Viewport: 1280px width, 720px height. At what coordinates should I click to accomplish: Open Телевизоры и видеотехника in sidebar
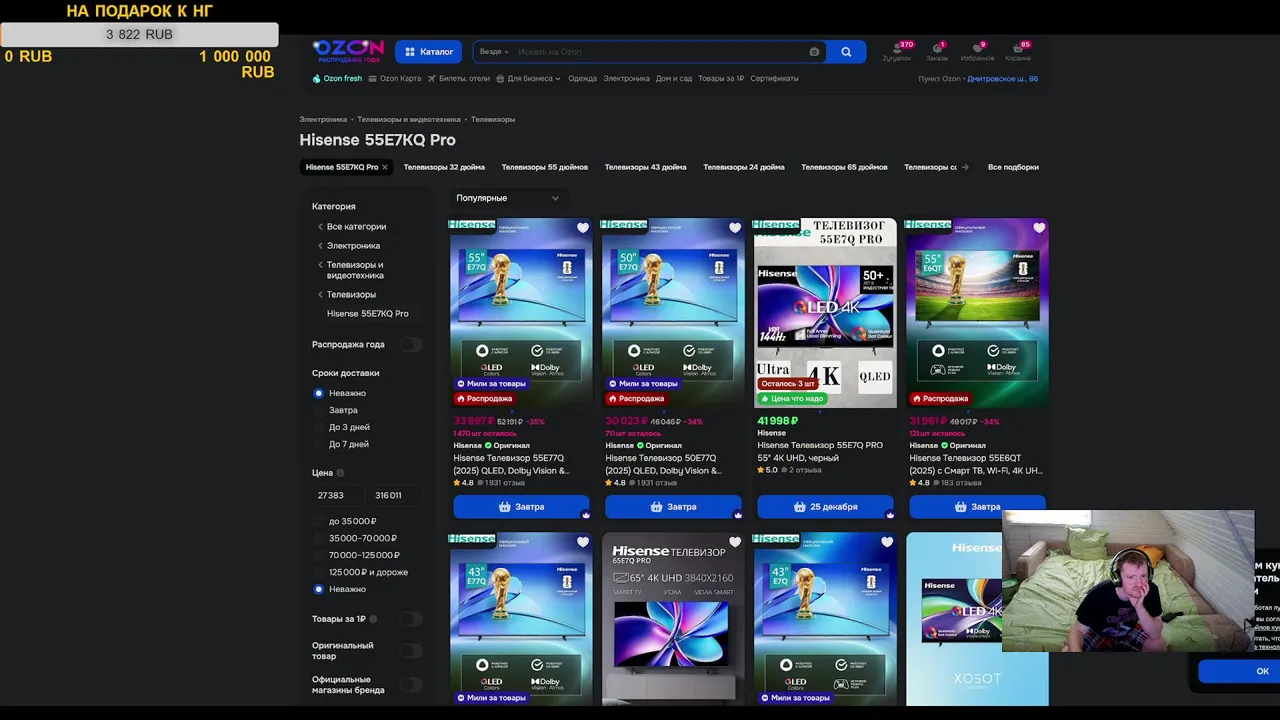355,270
